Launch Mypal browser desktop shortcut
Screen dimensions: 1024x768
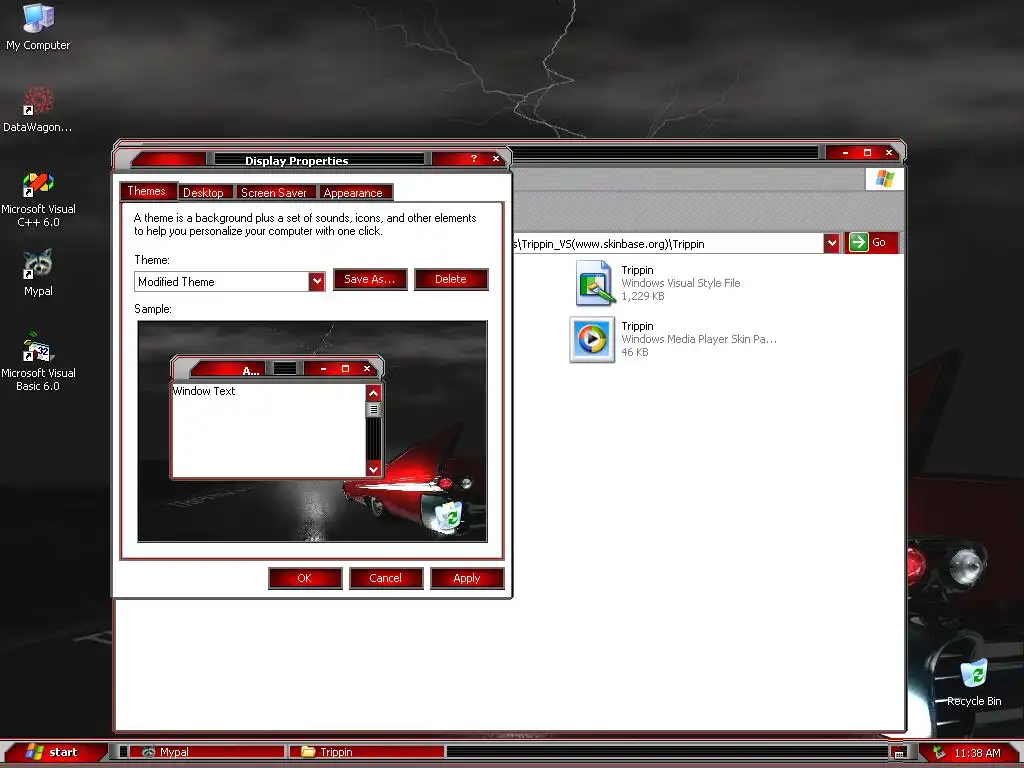pos(38,272)
